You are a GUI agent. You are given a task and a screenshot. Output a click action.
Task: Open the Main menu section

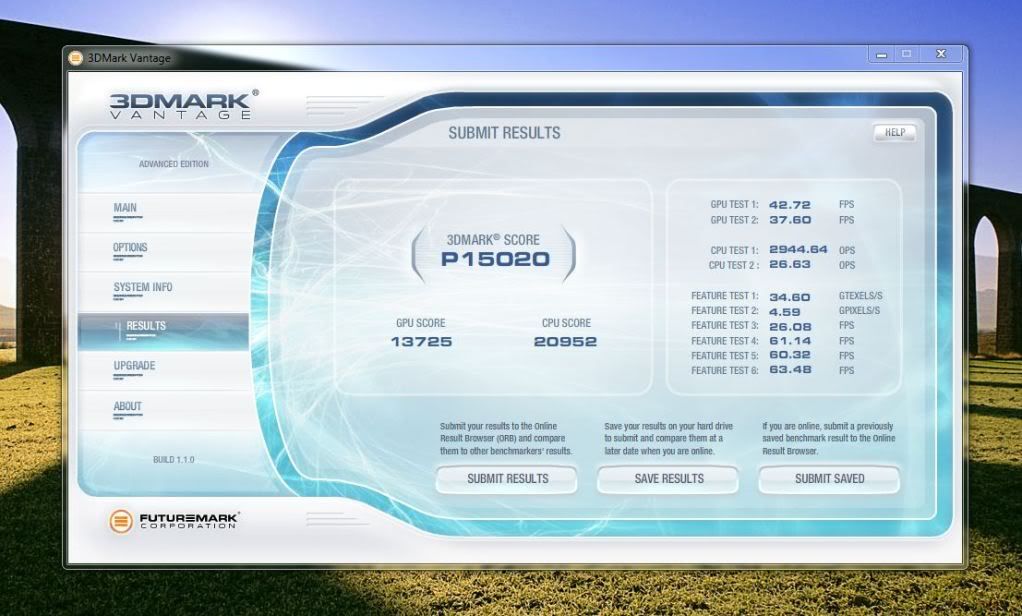(163, 212)
